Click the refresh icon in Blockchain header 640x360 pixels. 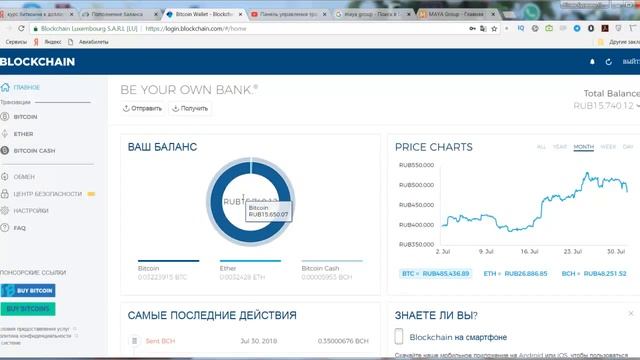pyautogui.click(x=608, y=62)
